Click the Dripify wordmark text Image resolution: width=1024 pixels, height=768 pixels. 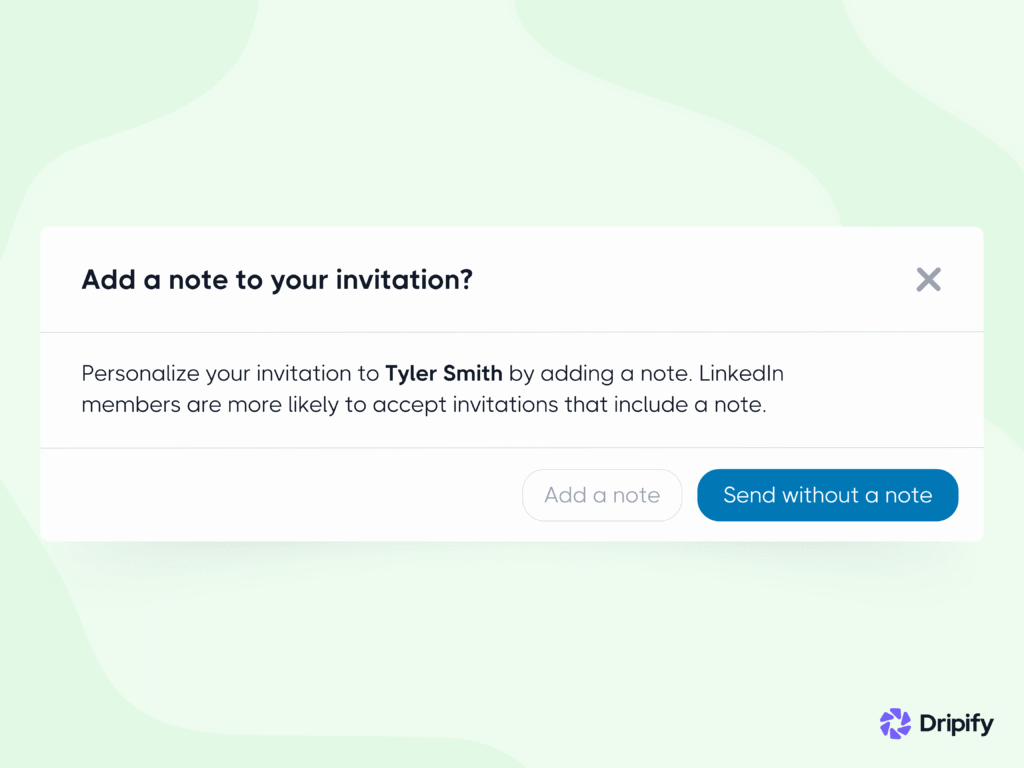click(955, 724)
